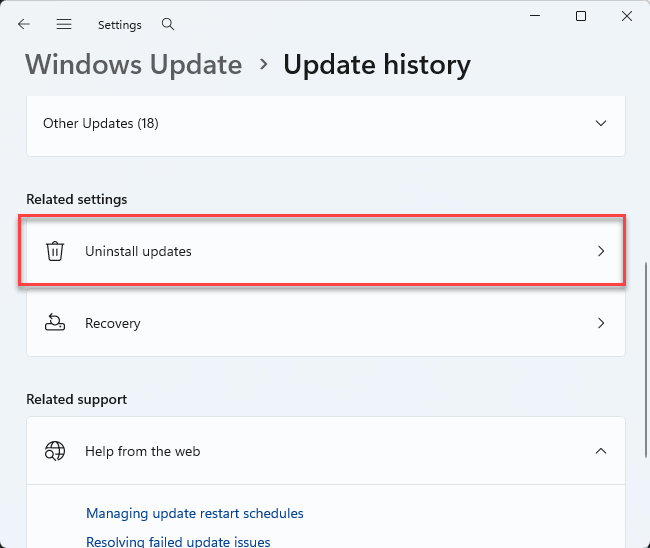Click the Other Updates (18) label
Viewport: 650px width, 548px height.
click(x=101, y=123)
